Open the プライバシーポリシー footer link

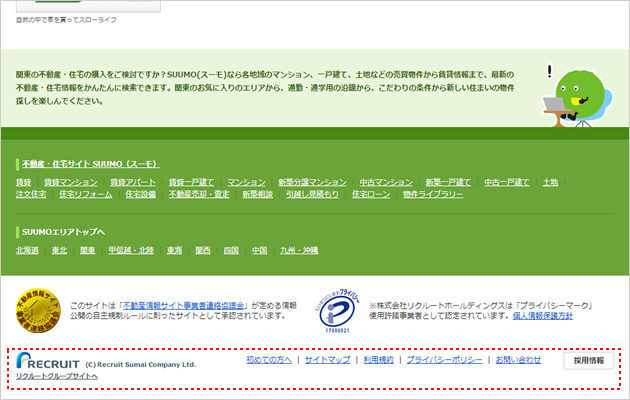(444, 360)
